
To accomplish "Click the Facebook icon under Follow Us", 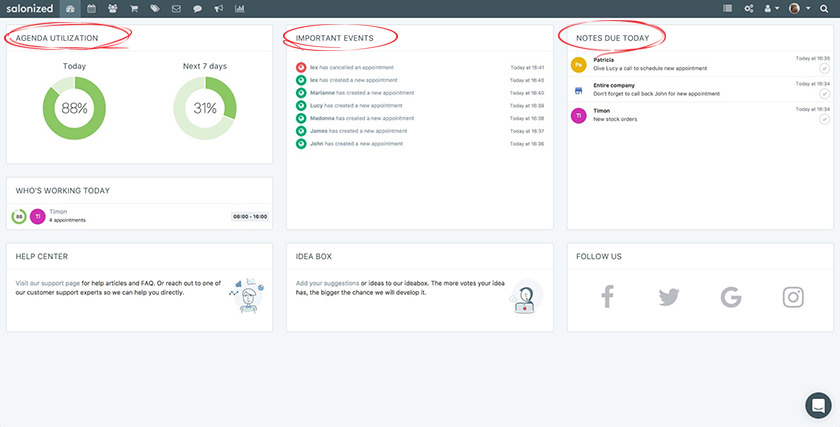I will 607,297.
